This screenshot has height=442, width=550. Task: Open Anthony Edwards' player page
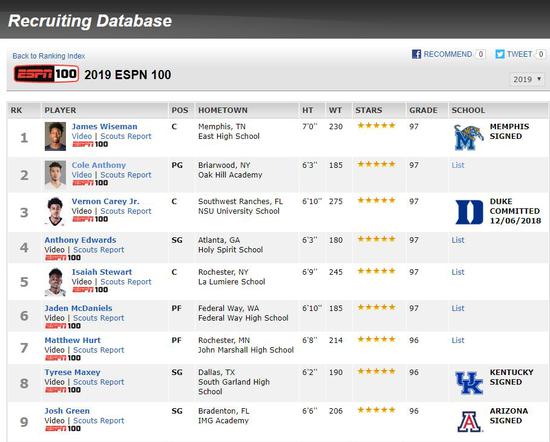coord(80,240)
